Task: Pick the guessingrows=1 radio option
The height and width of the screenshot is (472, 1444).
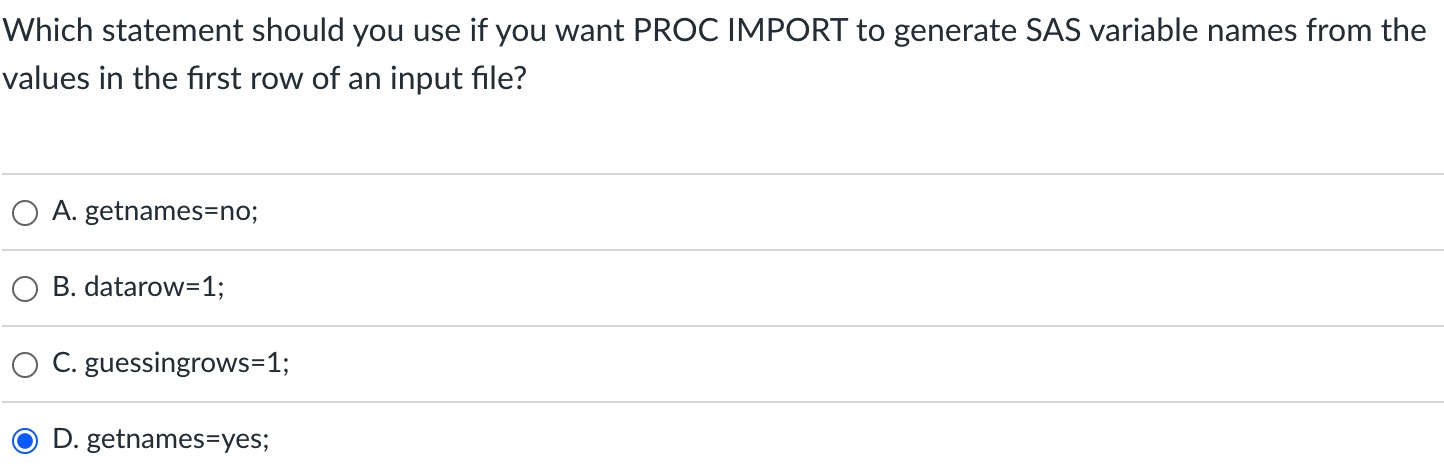Action: point(26,364)
